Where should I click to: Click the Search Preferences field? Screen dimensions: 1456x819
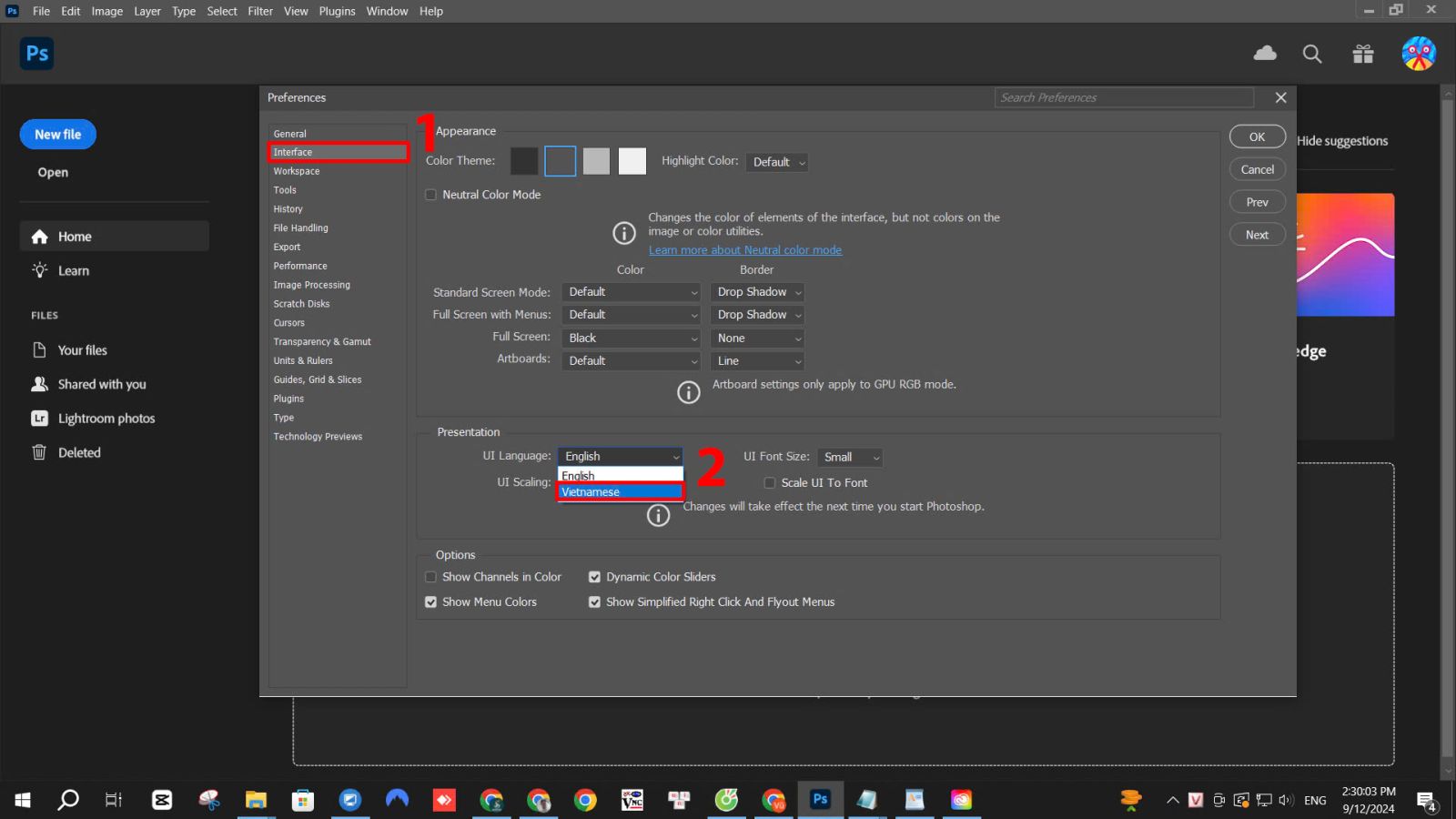click(1124, 97)
